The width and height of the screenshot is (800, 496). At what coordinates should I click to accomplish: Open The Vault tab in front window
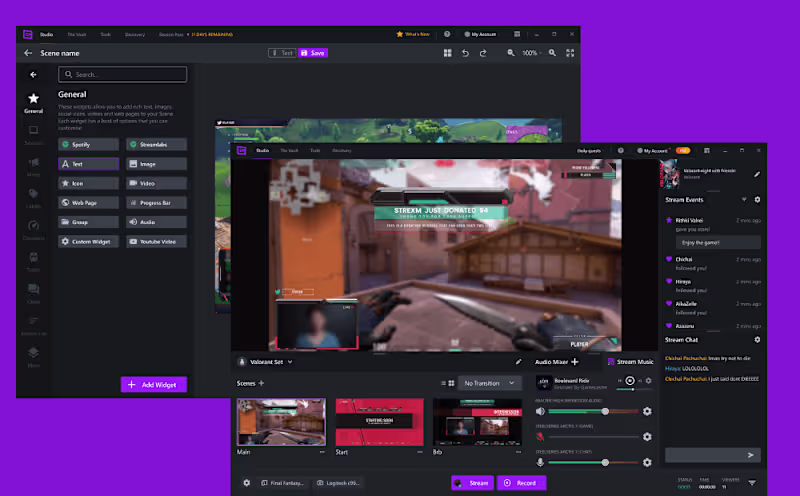pos(289,151)
